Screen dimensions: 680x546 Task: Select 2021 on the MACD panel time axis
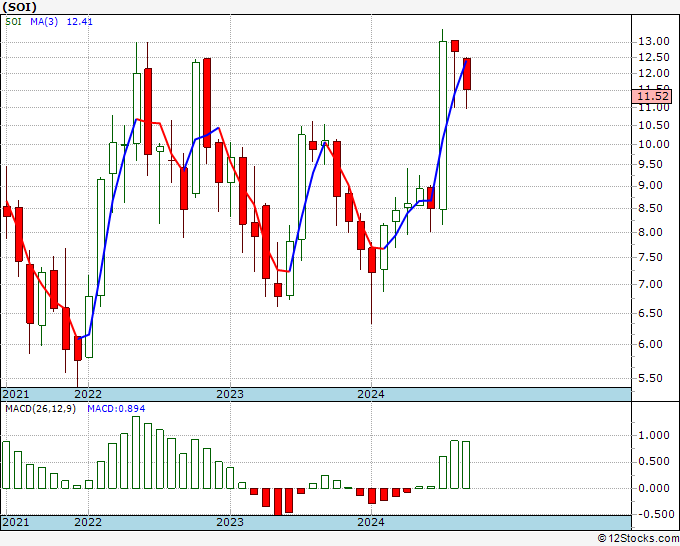(16, 522)
